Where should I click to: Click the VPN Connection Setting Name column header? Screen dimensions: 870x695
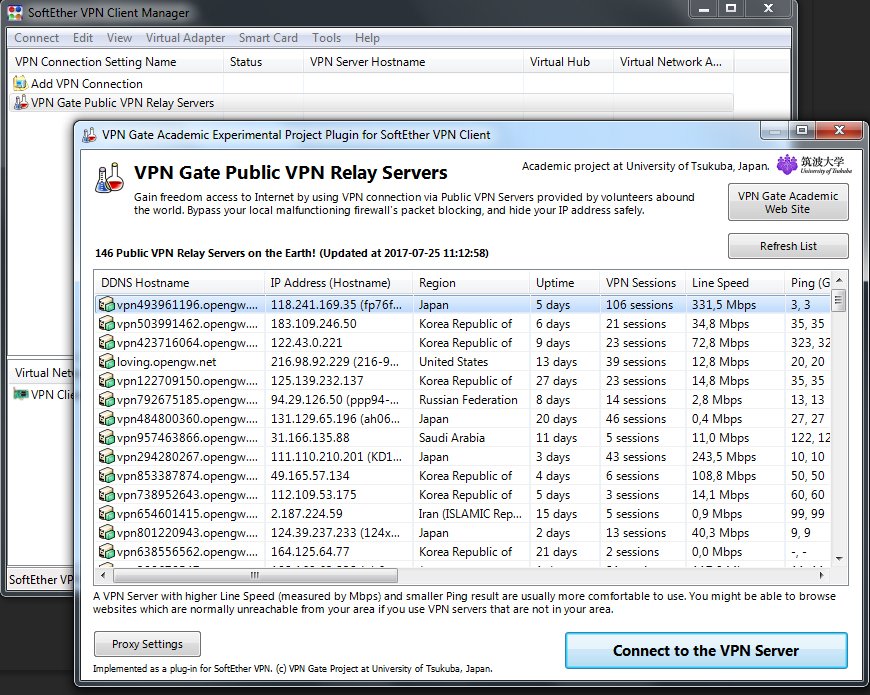click(x=115, y=62)
